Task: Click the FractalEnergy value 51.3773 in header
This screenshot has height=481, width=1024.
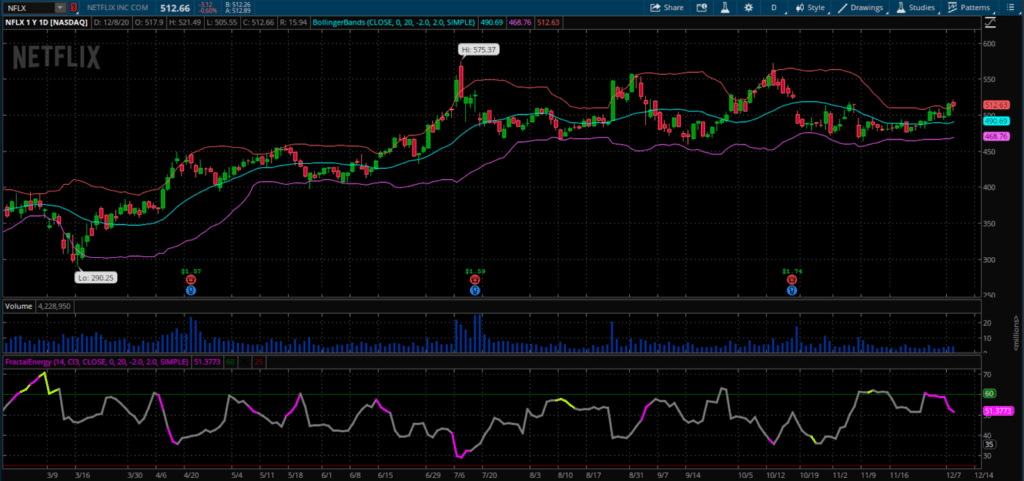Action: (207, 361)
